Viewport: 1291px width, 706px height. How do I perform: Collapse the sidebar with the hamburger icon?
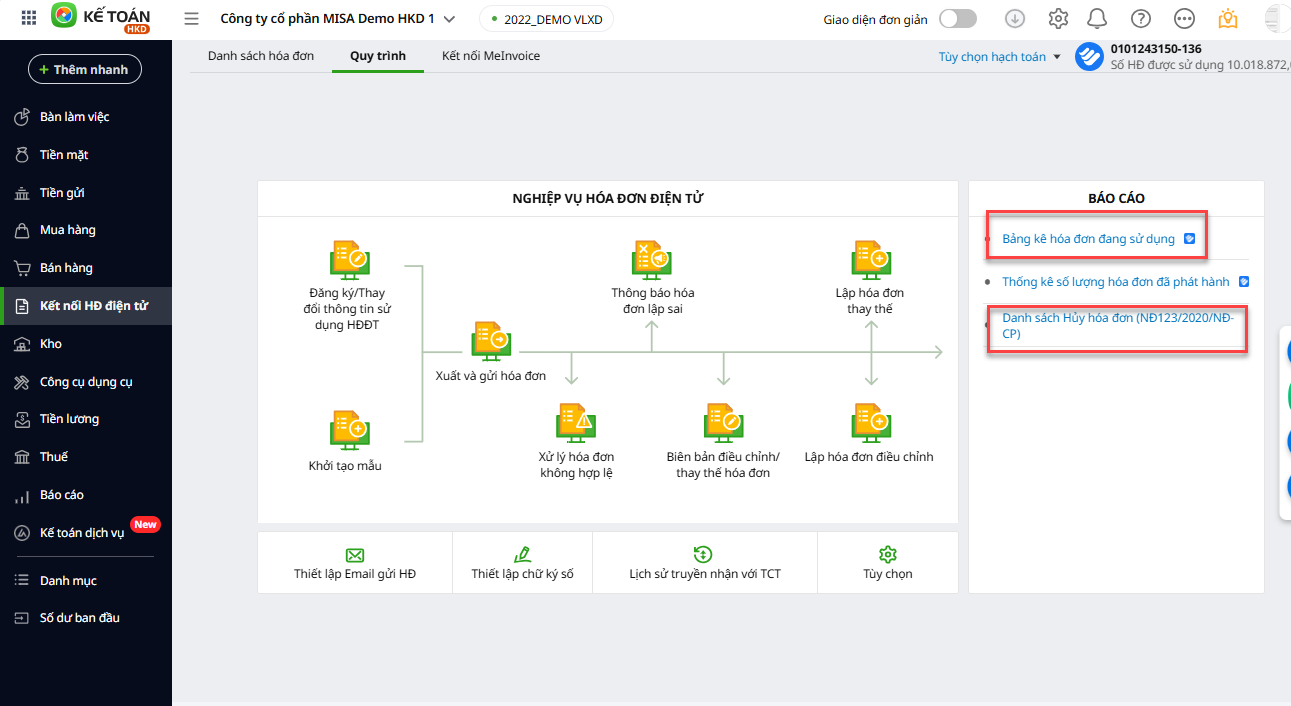pos(192,19)
